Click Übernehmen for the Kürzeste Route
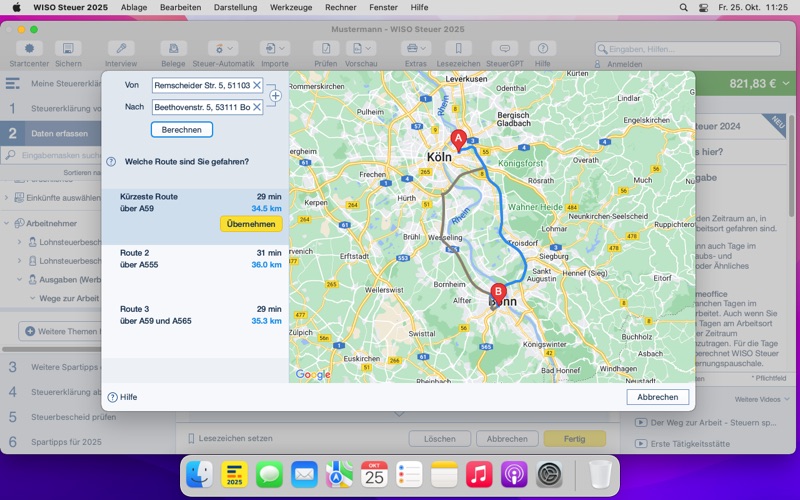The width and height of the screenshot is (800, 500). pyautogui.click(x=251, y=224)
